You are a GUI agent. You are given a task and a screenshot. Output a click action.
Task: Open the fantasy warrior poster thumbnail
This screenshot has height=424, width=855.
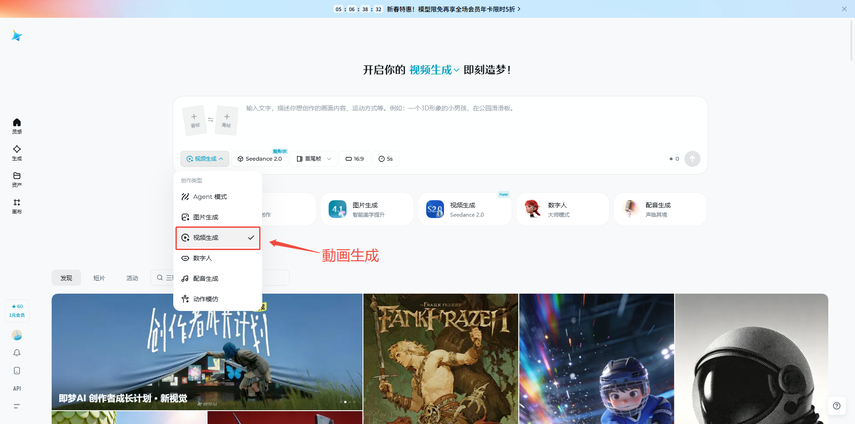[441, 359]
